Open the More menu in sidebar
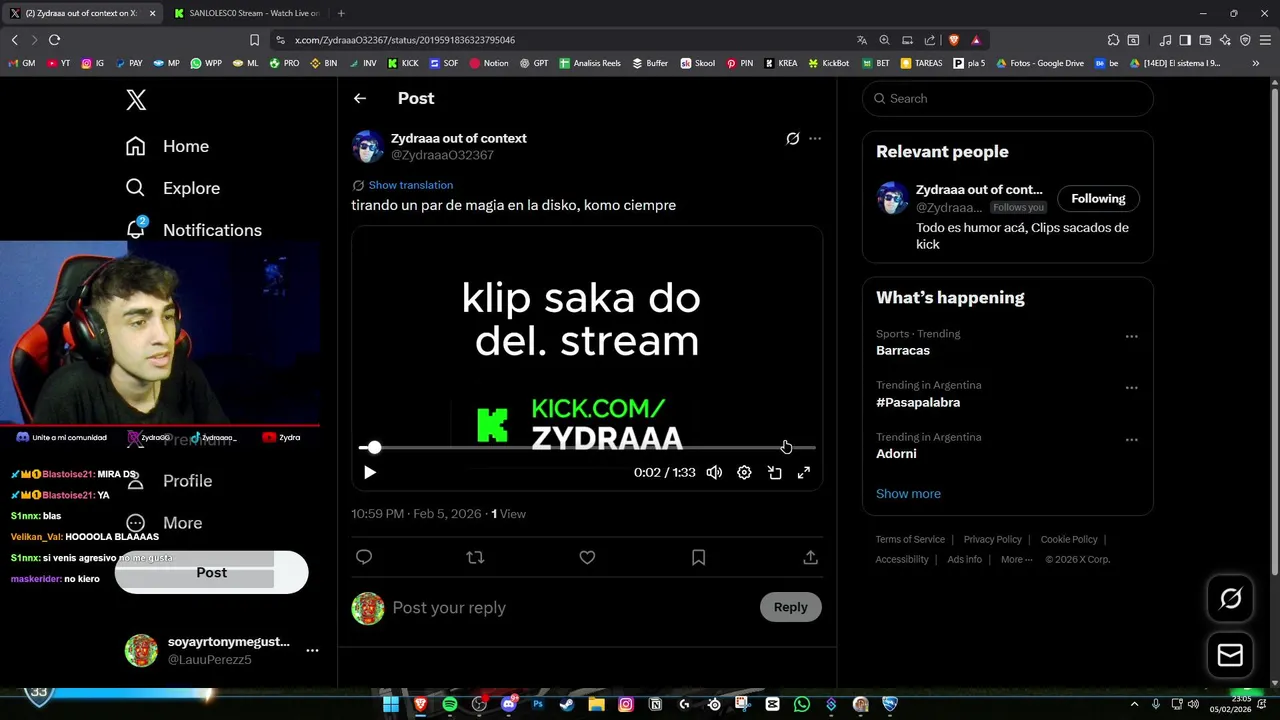Image resolution: width=1280 pixels, height=720 pixels. point(163,523)
